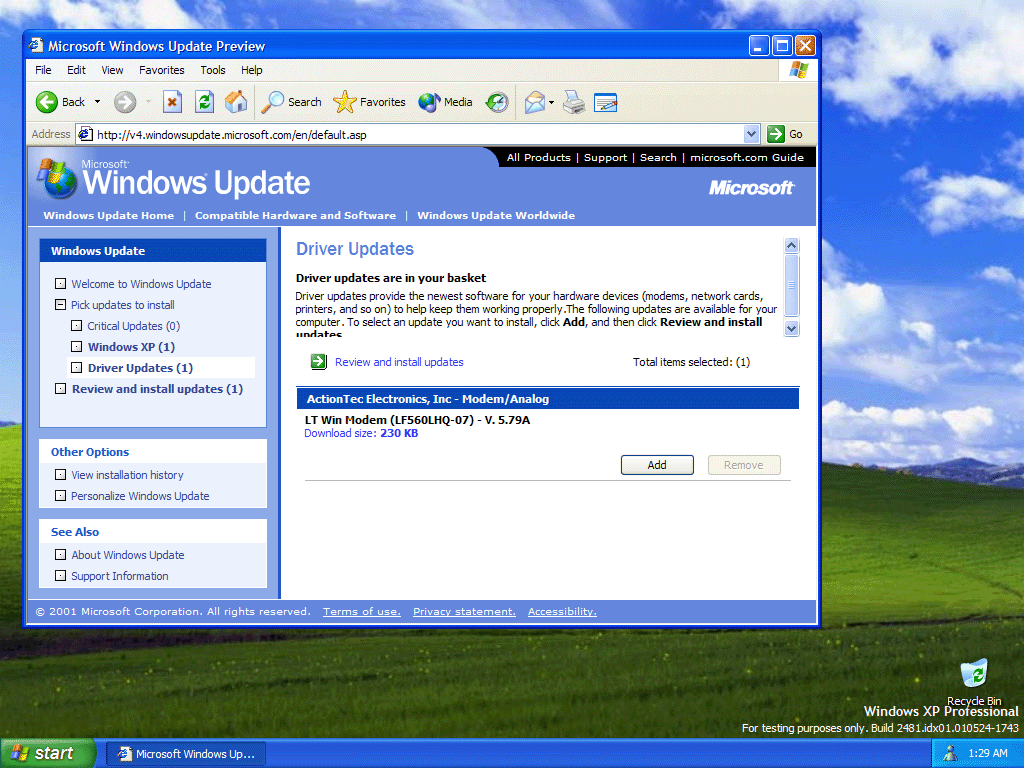Open Support Information link
The height and width of the screenshot is (768, 1024).
pos(120,576)
